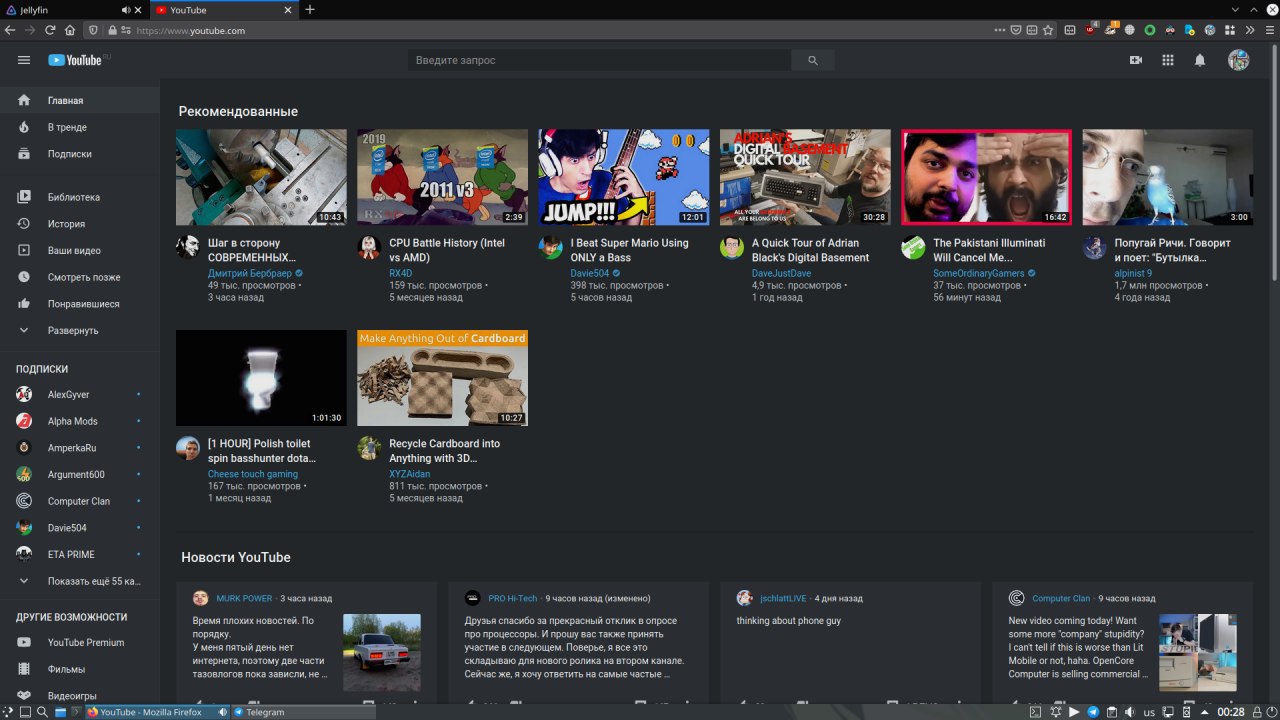Focus the Введите запрос search field
The height and width of the screenshot is (720, 1280).
[x=600, y=61]
